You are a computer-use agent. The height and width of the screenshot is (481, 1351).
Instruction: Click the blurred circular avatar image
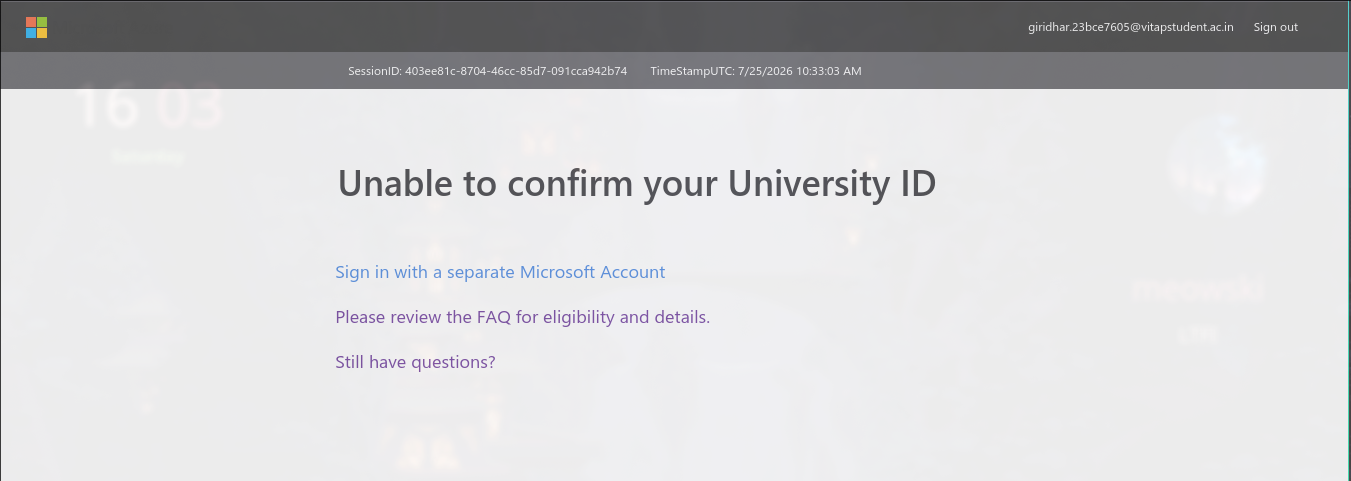coord(1217,164)
